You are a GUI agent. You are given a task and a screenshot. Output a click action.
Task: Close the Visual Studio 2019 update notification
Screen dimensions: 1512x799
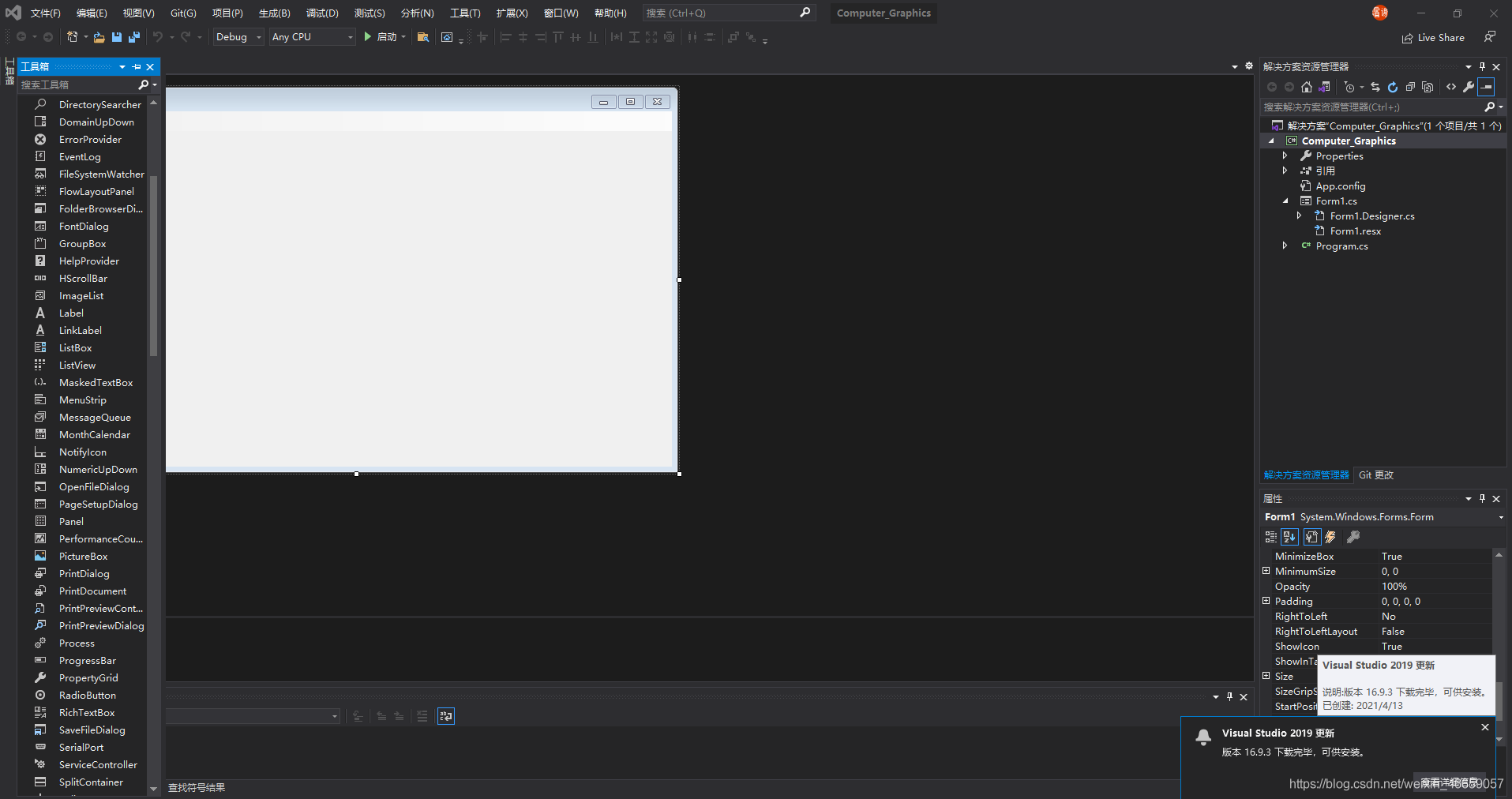click(1485, 727)
